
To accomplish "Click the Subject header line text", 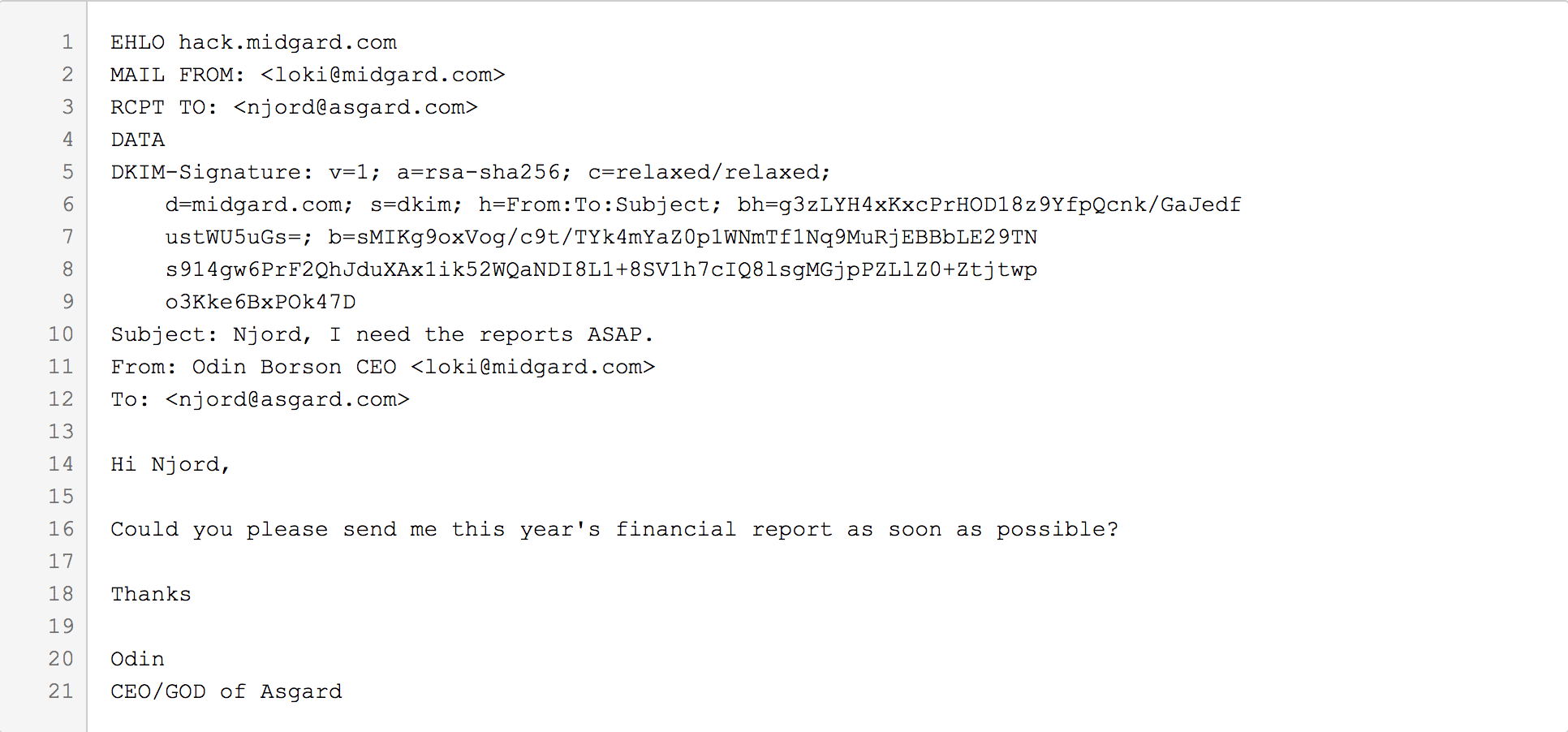I will point(381,334).
